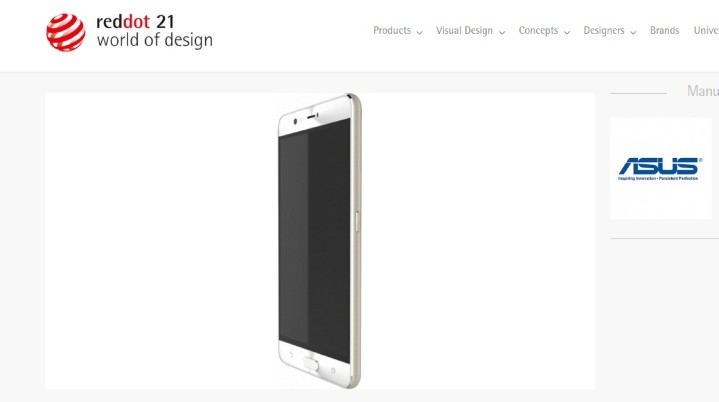Expand the chevron next to Products
The image size is (719, 402).
tap(420, 32)
